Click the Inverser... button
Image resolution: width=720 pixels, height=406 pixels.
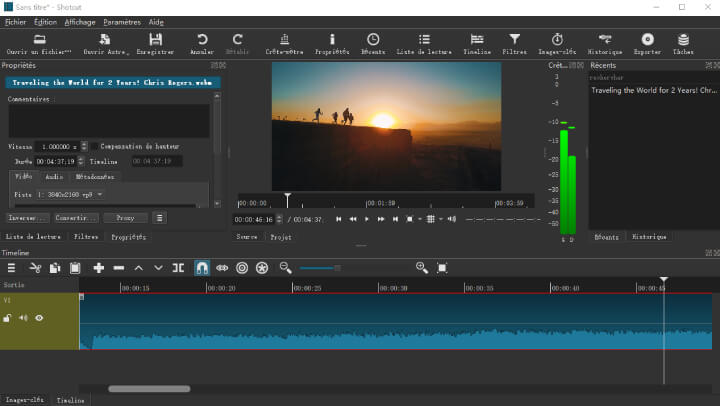(27, 217)
